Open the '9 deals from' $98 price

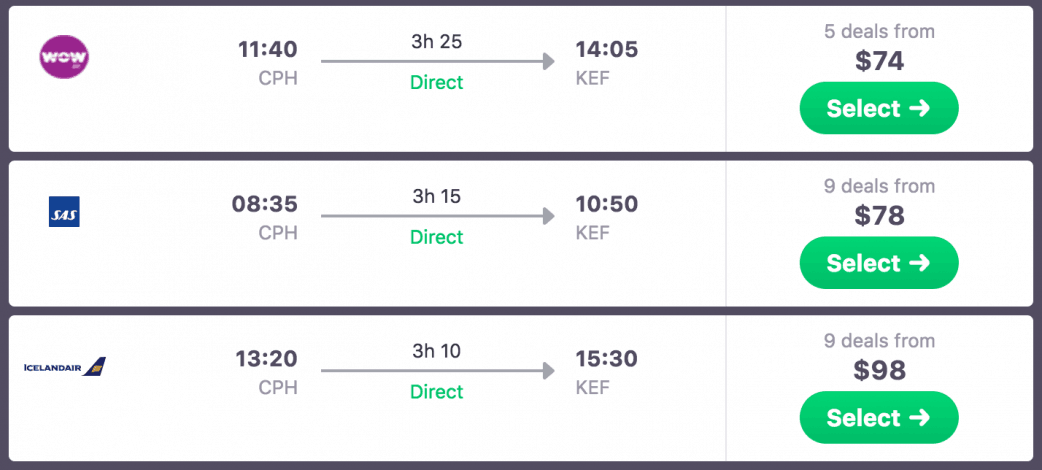point(880,371)
